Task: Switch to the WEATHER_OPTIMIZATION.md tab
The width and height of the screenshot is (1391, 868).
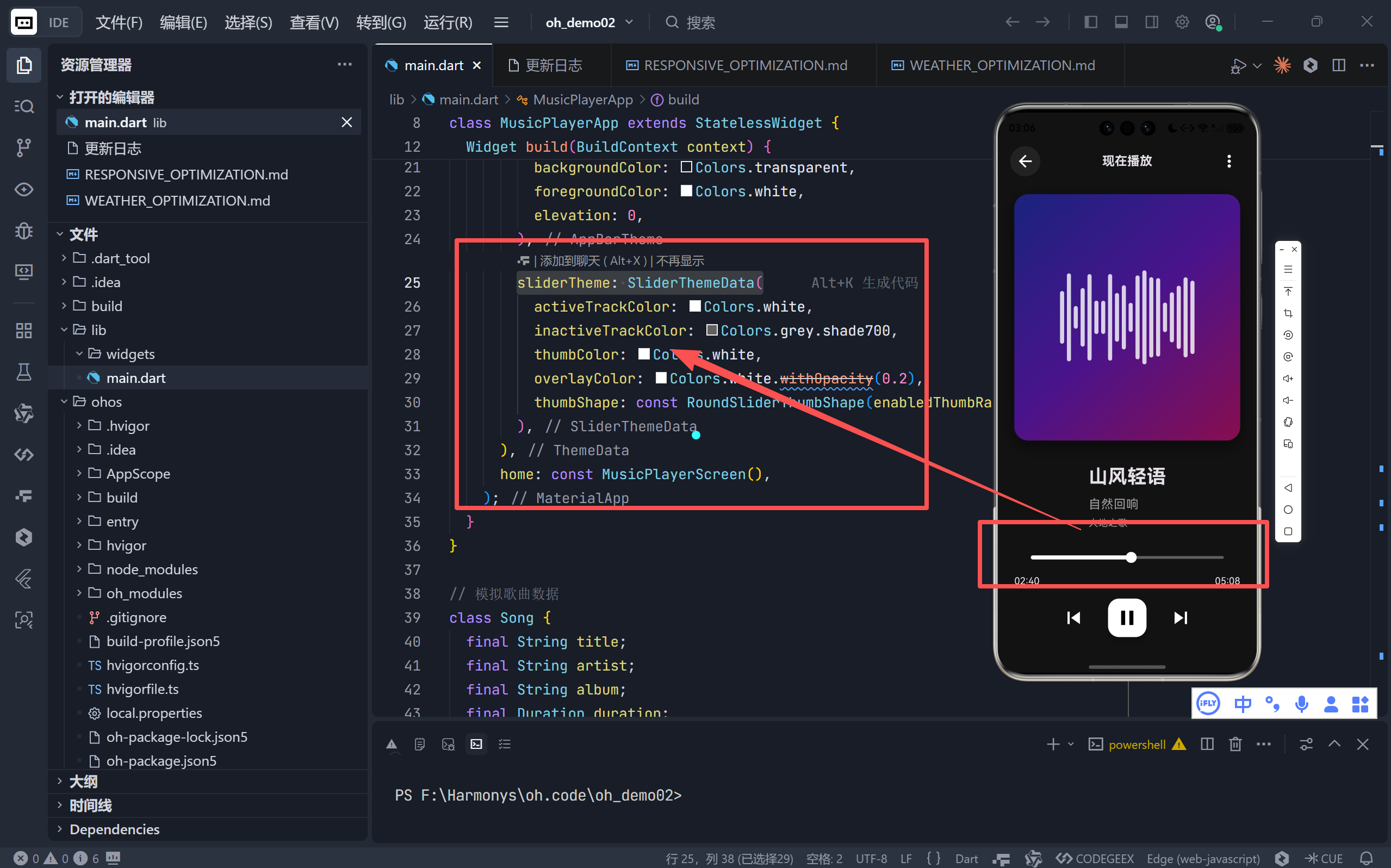Action: click(1001, 65)
